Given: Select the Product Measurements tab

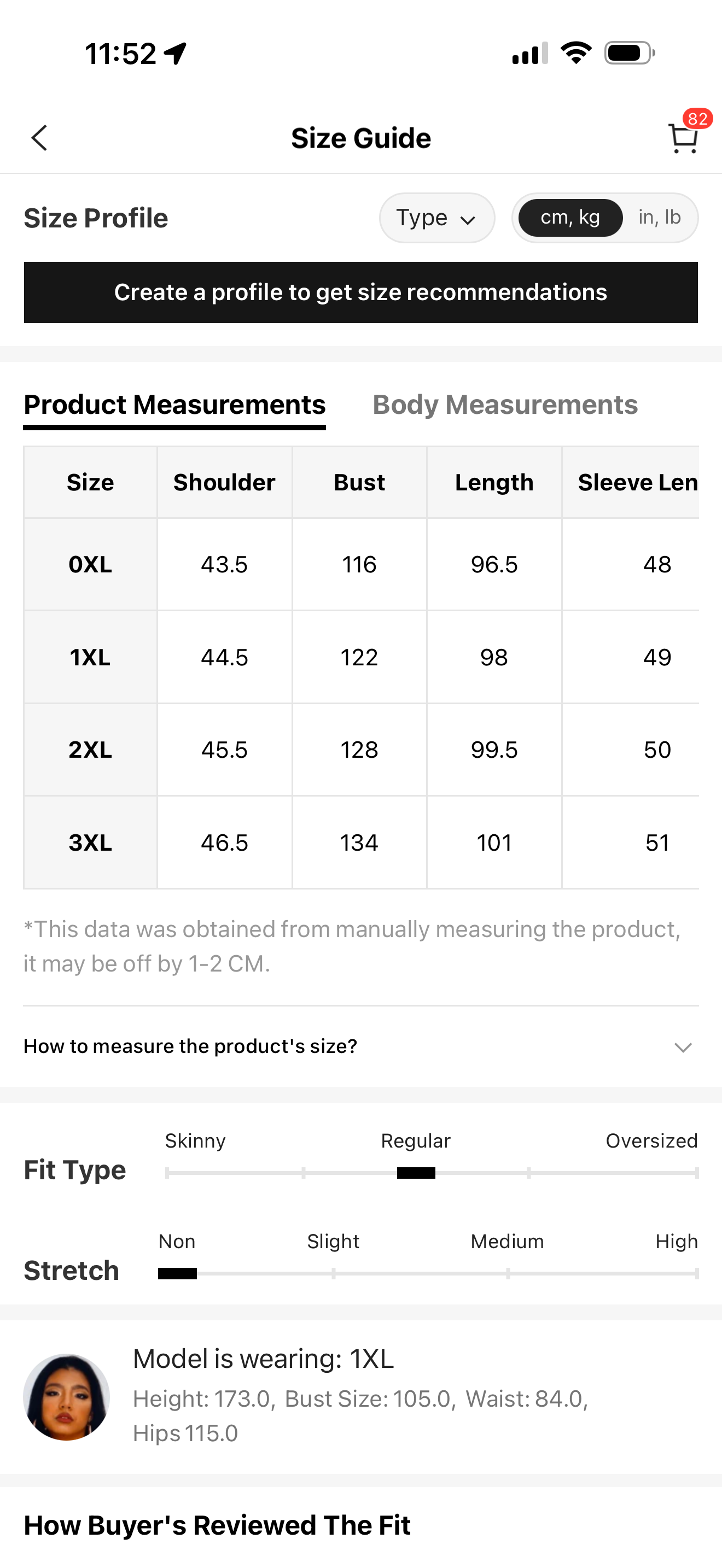Looking at the screenshot, I should [174, 405].
